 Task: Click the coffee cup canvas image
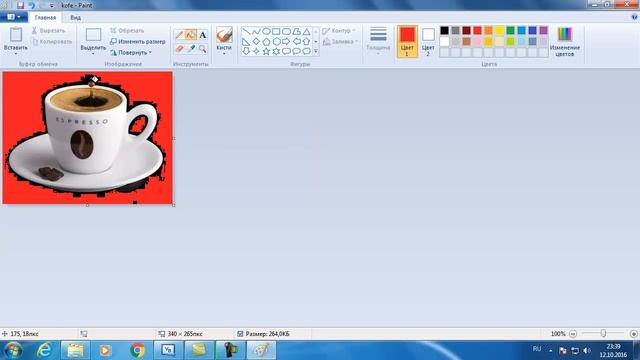tap(88, 138)
